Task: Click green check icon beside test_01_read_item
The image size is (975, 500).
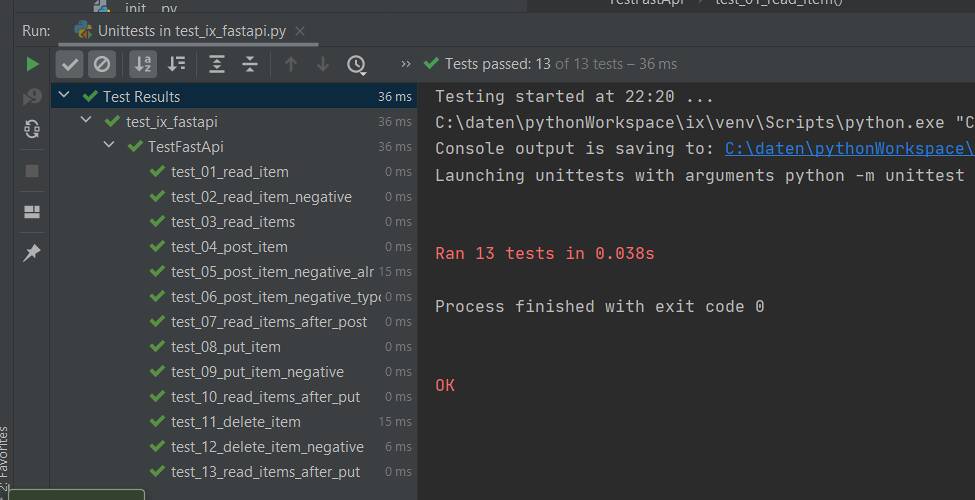Action: [x=157, y=171]
